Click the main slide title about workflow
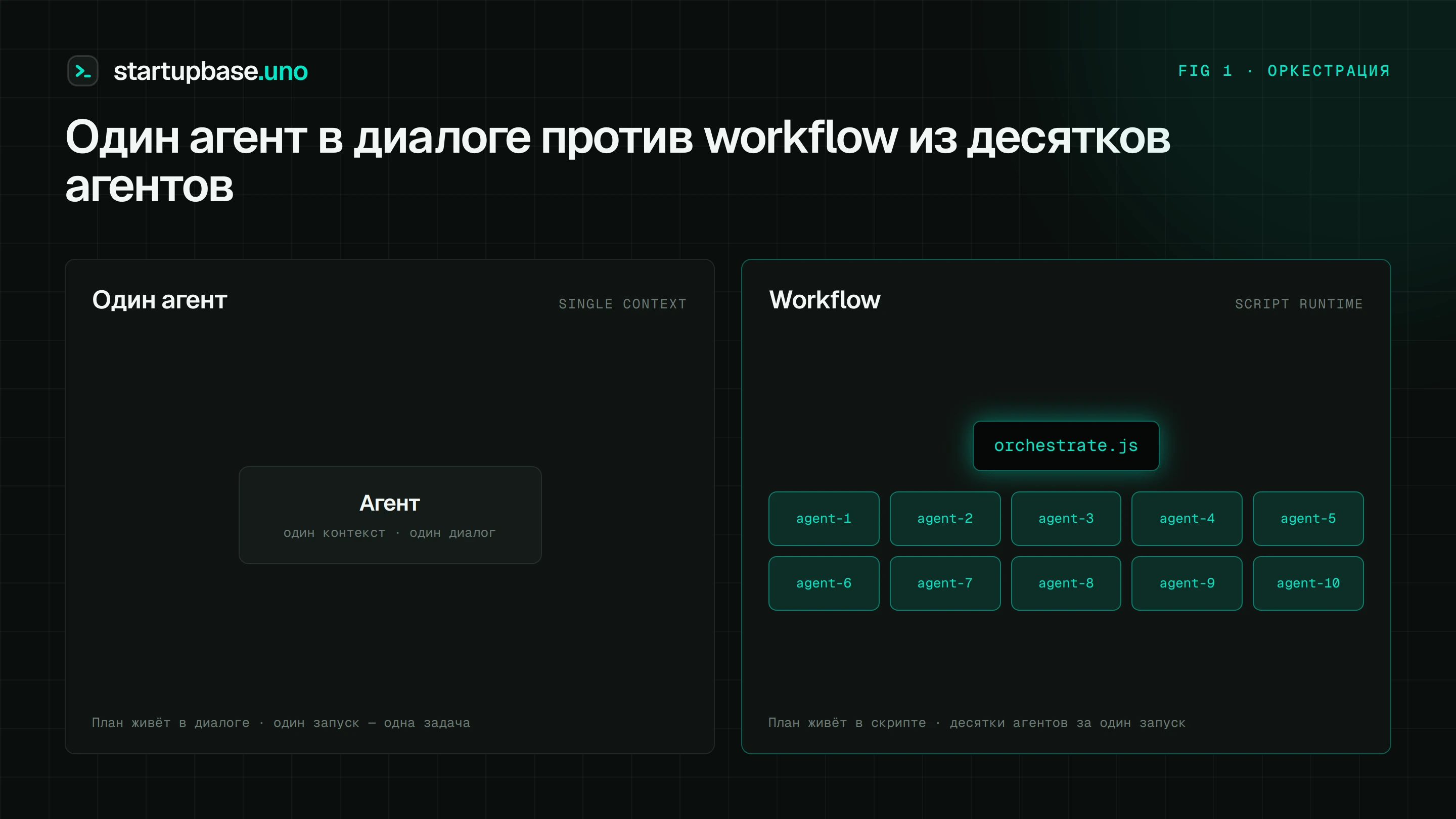1456x819 pixels. pos(617,161)
